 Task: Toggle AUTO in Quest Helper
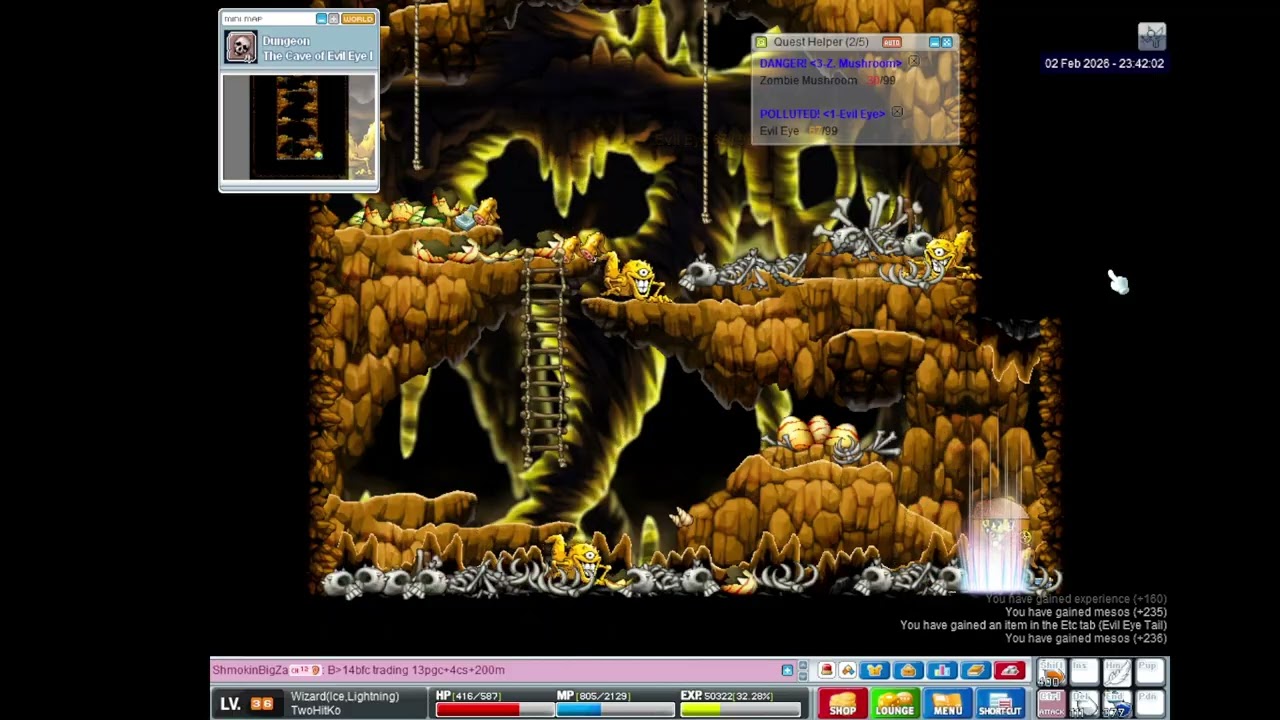click(x=892, y=42)
